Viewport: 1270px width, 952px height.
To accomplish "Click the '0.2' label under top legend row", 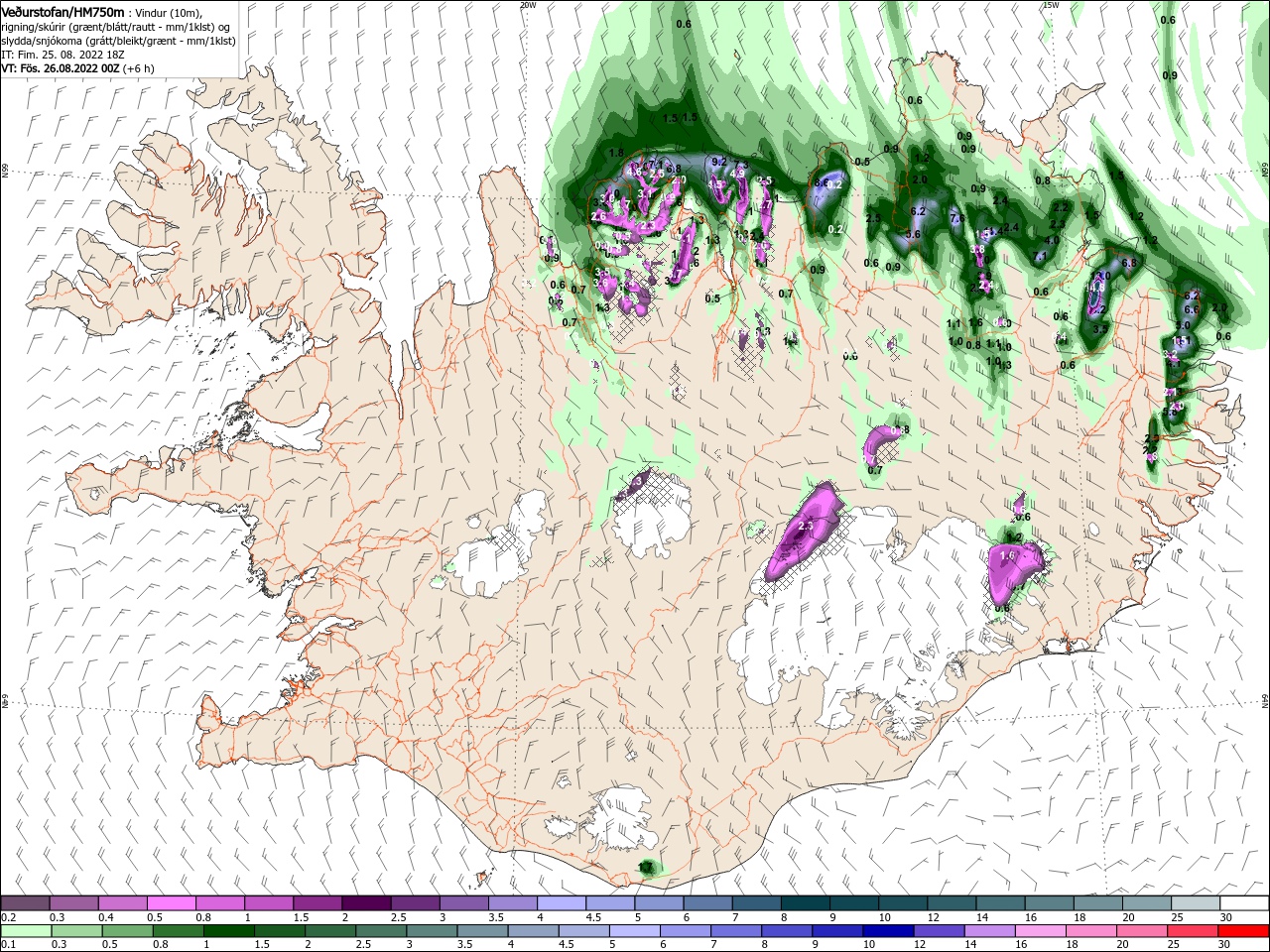I will [8, 917].
